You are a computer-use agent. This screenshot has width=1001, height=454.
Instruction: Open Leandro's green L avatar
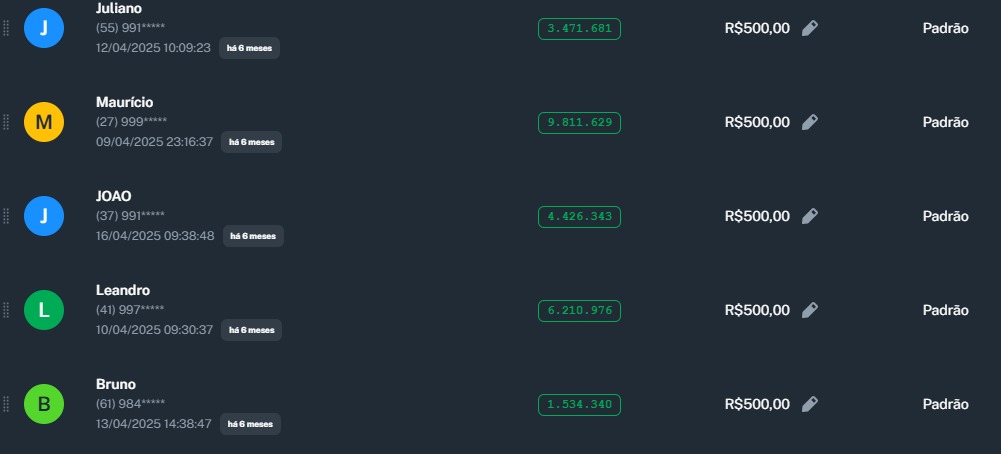coord(44,311)
